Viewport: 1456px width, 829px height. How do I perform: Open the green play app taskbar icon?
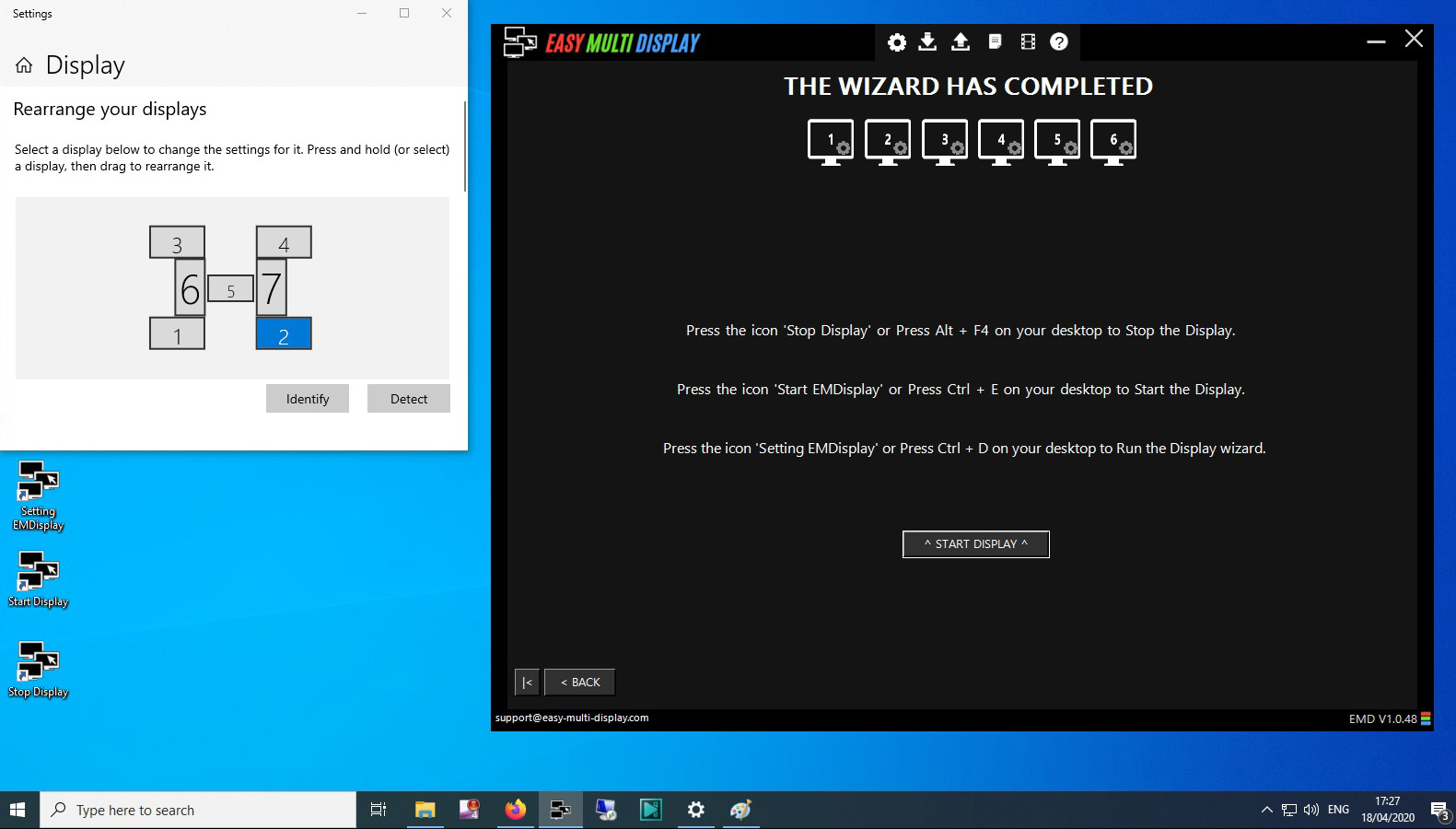(651, 810)
